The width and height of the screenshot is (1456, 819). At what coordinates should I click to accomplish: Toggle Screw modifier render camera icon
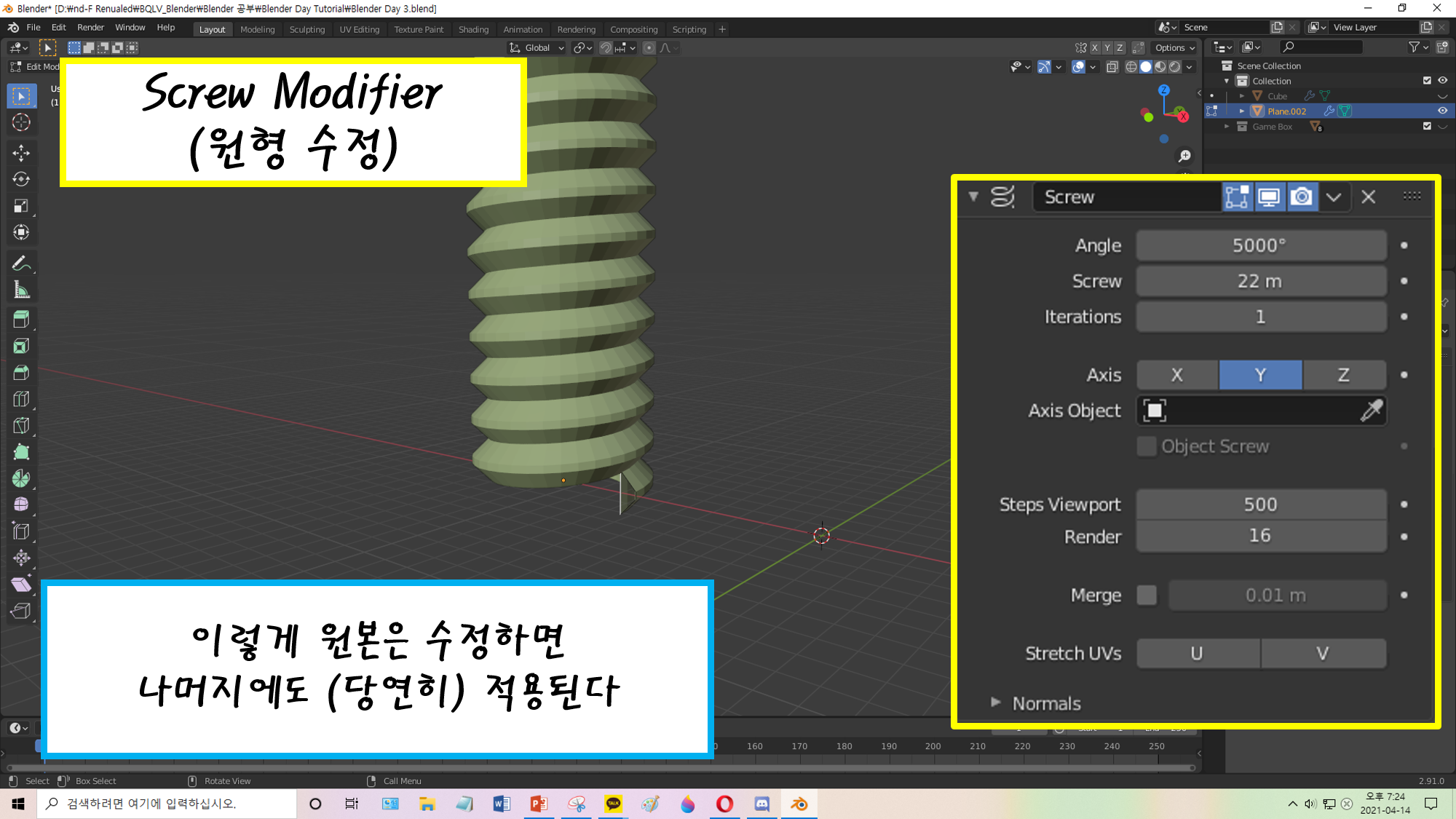(1302, 197)
